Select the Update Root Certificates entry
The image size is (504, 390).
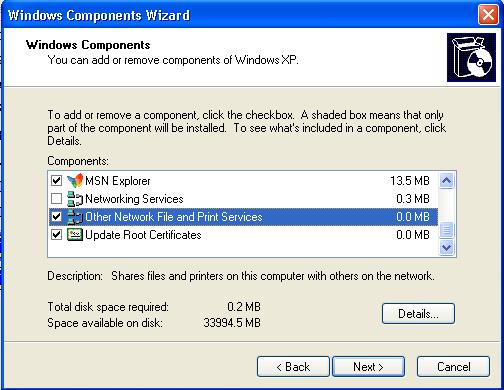point(243,235)
